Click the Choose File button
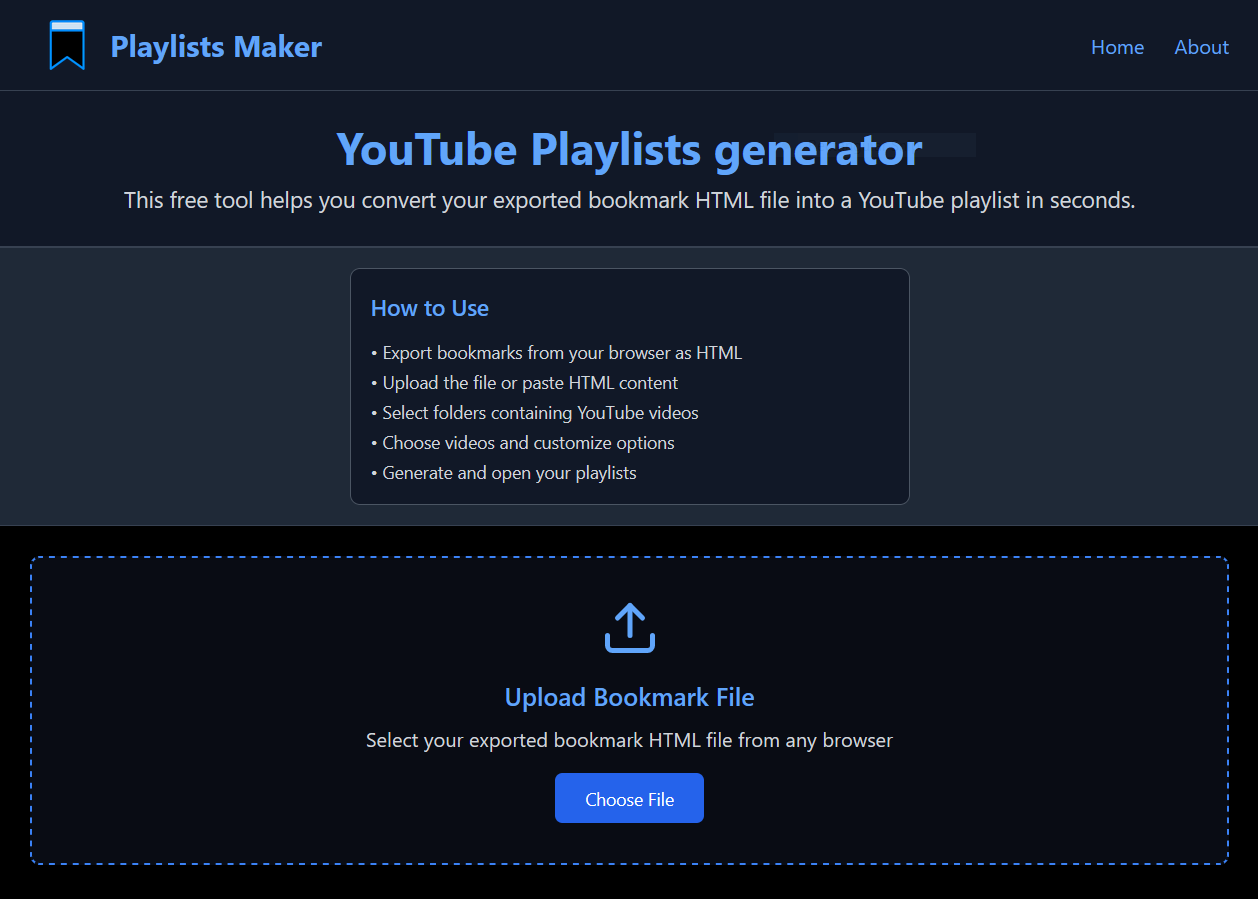1258x899 pixels. pyautogui.click(x=629, y=798)
